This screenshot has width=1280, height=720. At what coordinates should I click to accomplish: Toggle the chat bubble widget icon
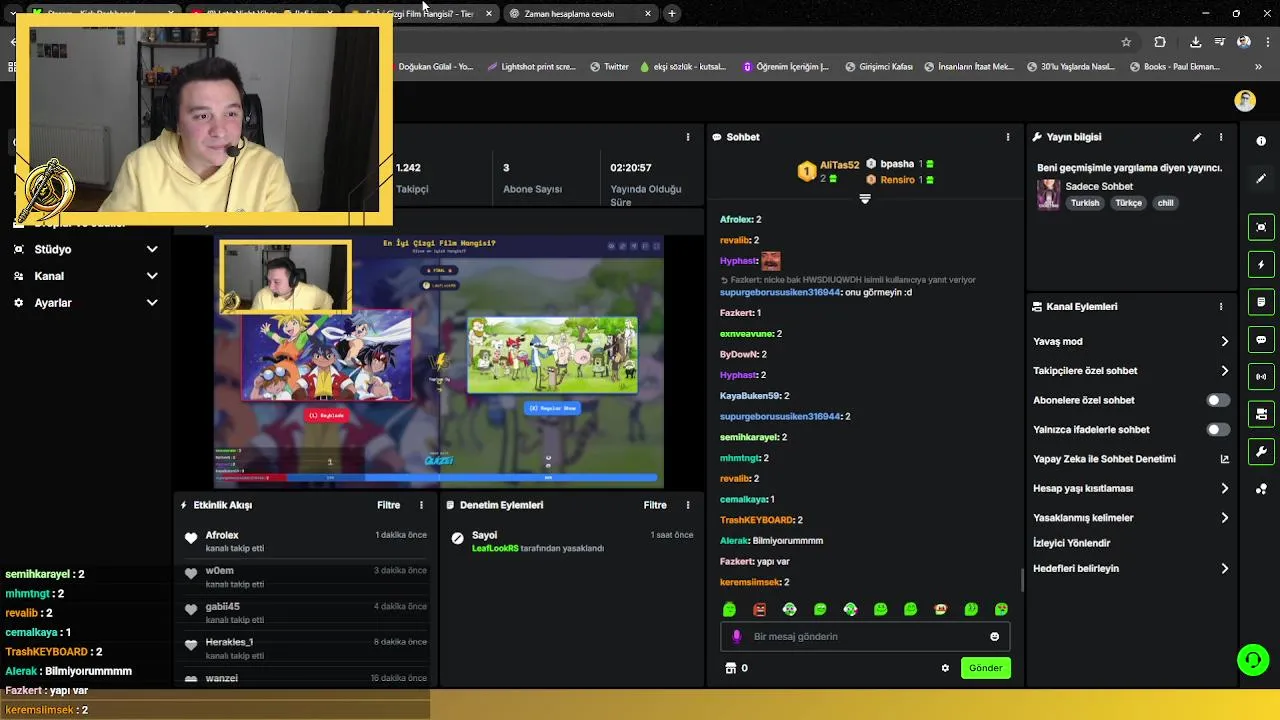pyautogui.click(x=1261, y=340)
